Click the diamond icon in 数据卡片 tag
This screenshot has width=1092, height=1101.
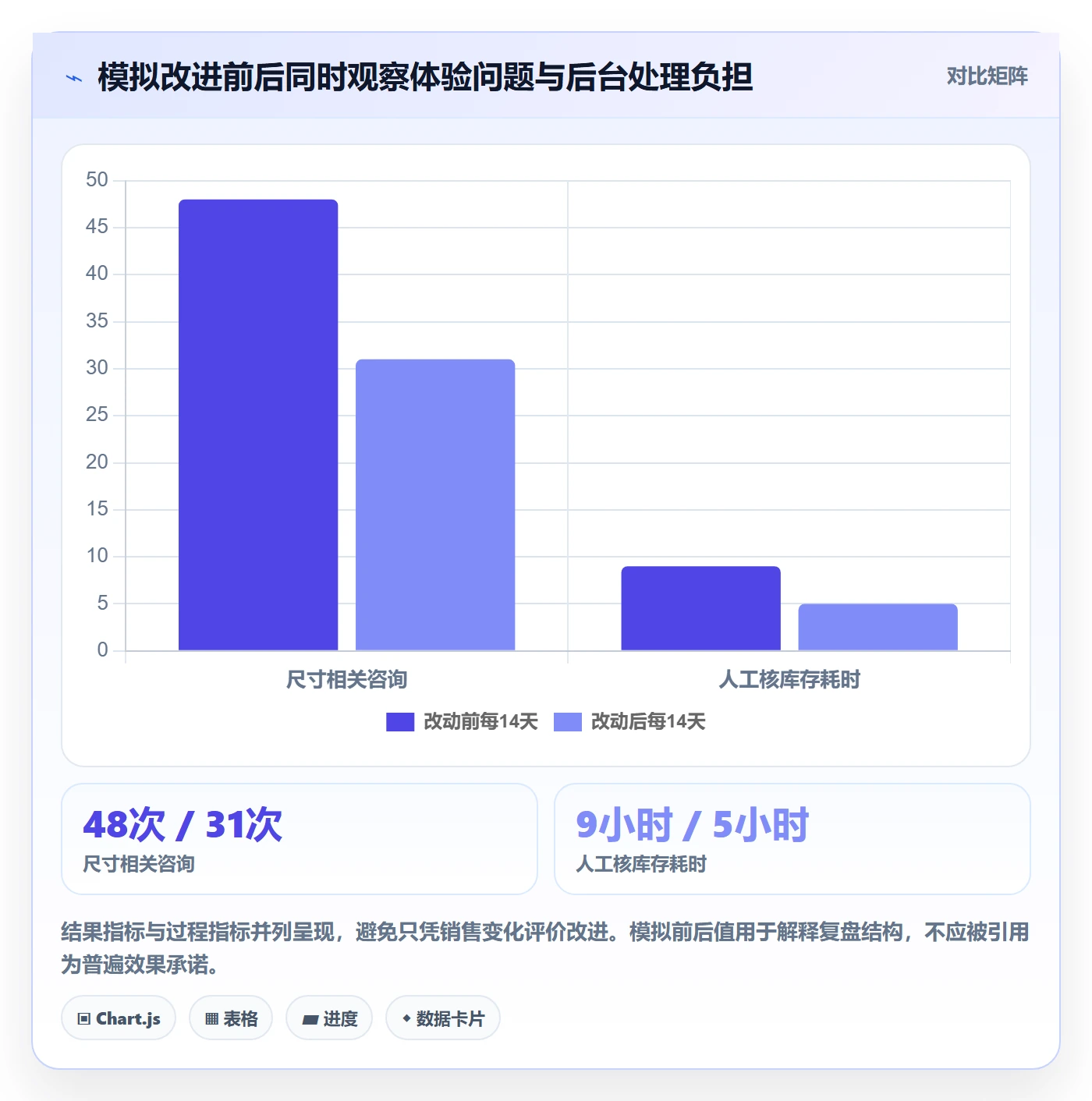406,1018
